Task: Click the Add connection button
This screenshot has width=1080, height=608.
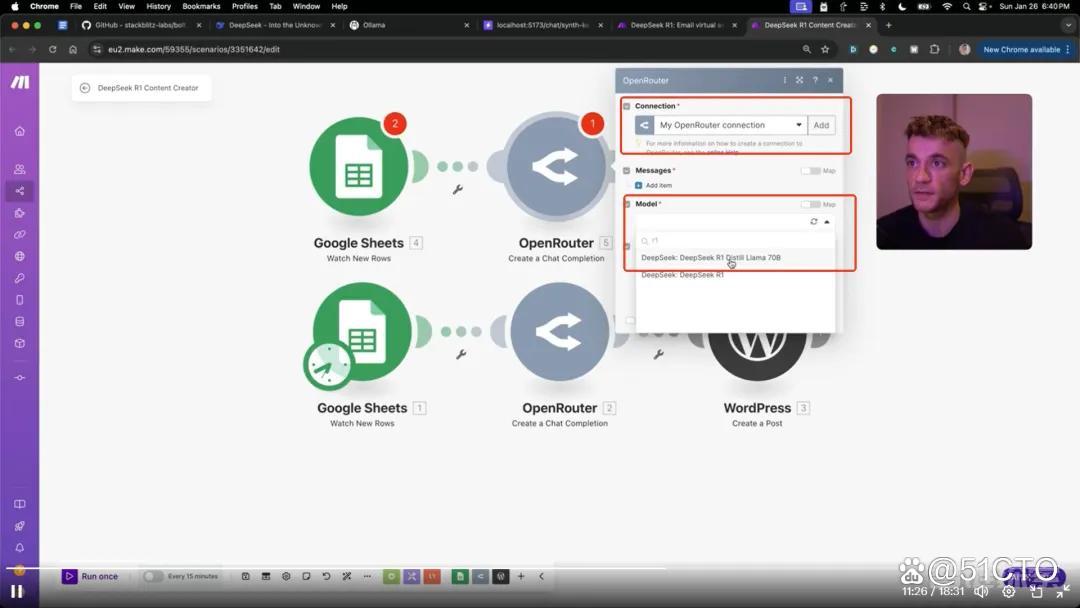Action: pyautogui.click(x=821, y=125)
